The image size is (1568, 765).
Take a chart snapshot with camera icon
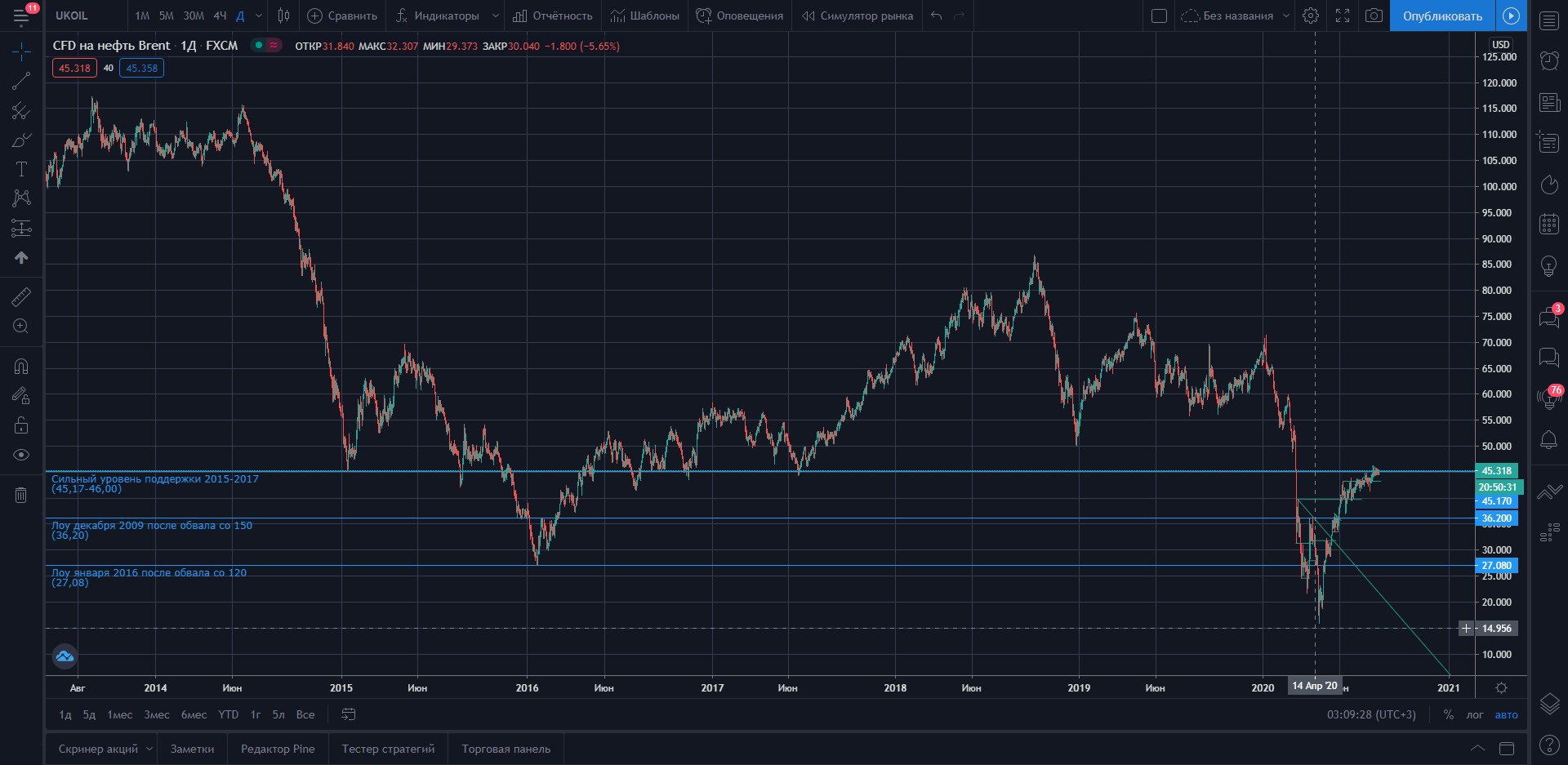pyautogui.click(x=1374, y=16)
